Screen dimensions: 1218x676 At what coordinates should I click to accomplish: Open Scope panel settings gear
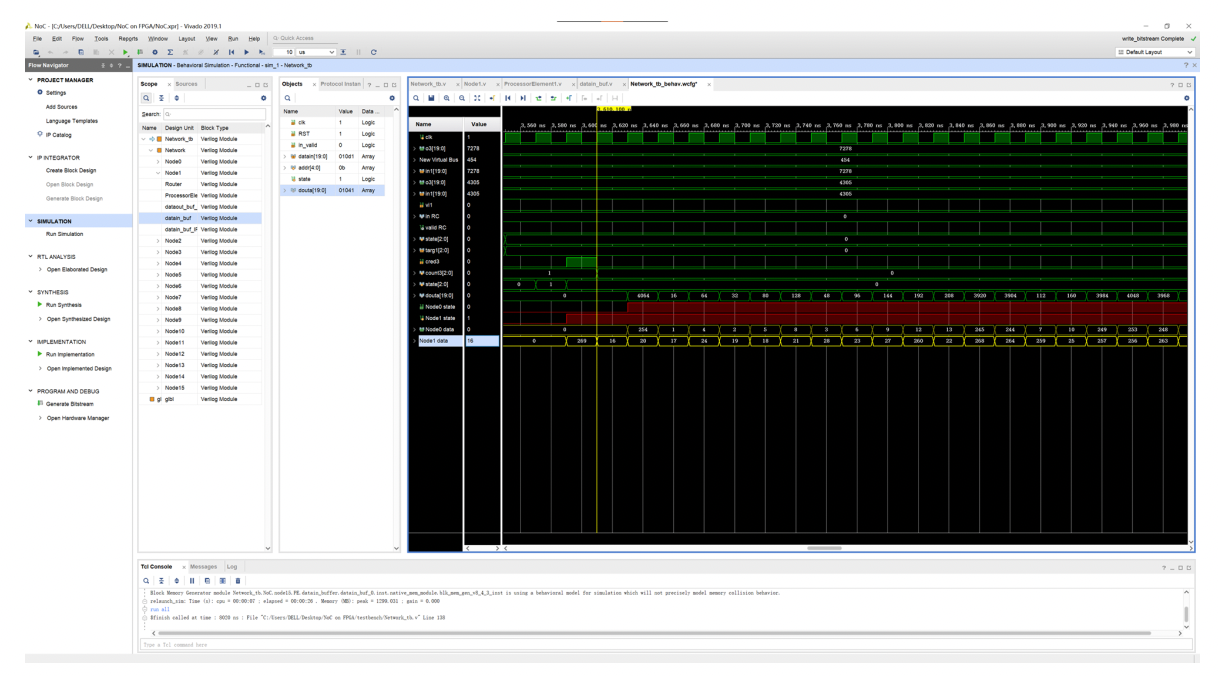[x=263, y=98]
